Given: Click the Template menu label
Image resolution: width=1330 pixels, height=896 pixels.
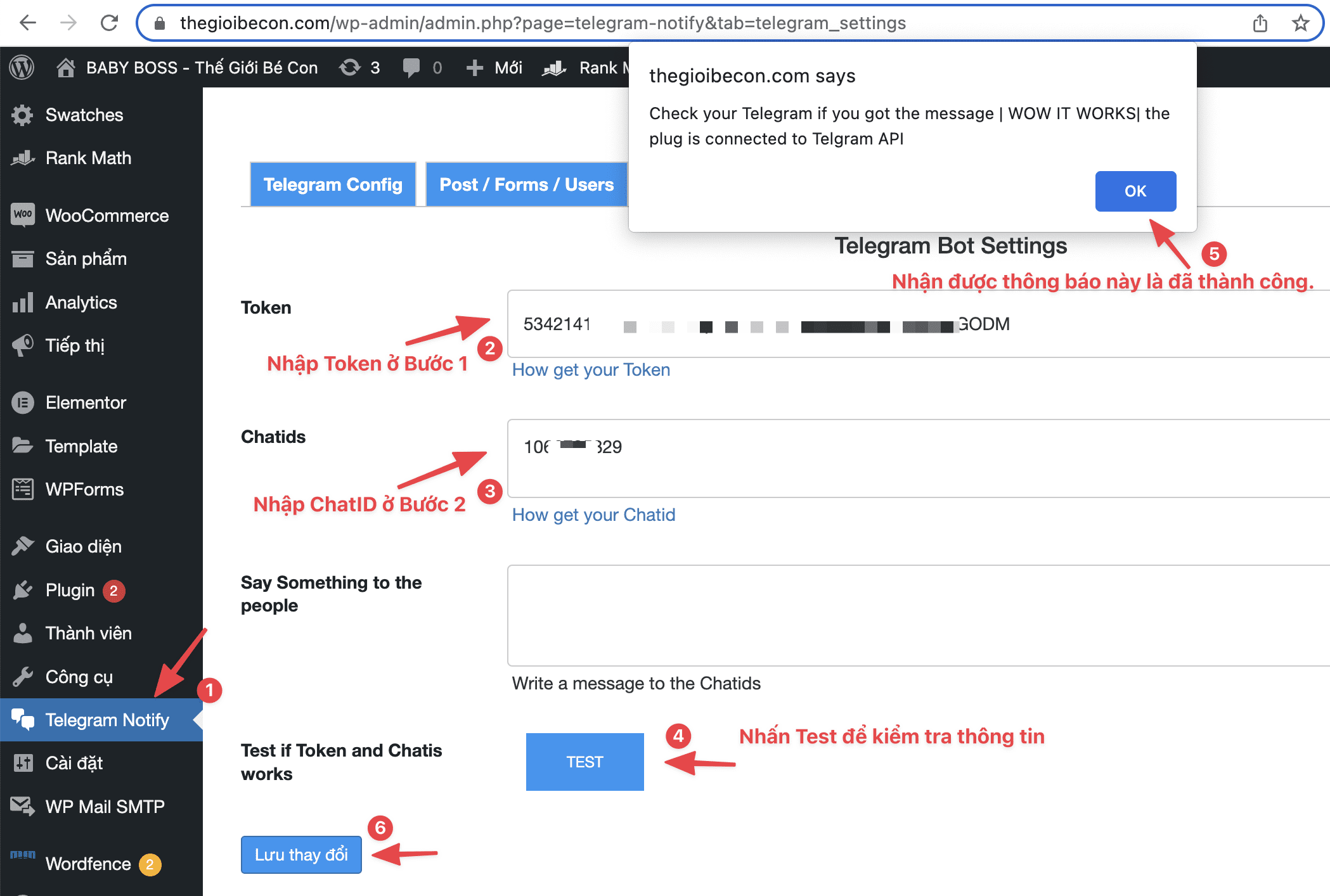Looking at the screenshot, I should pos(81,446).
